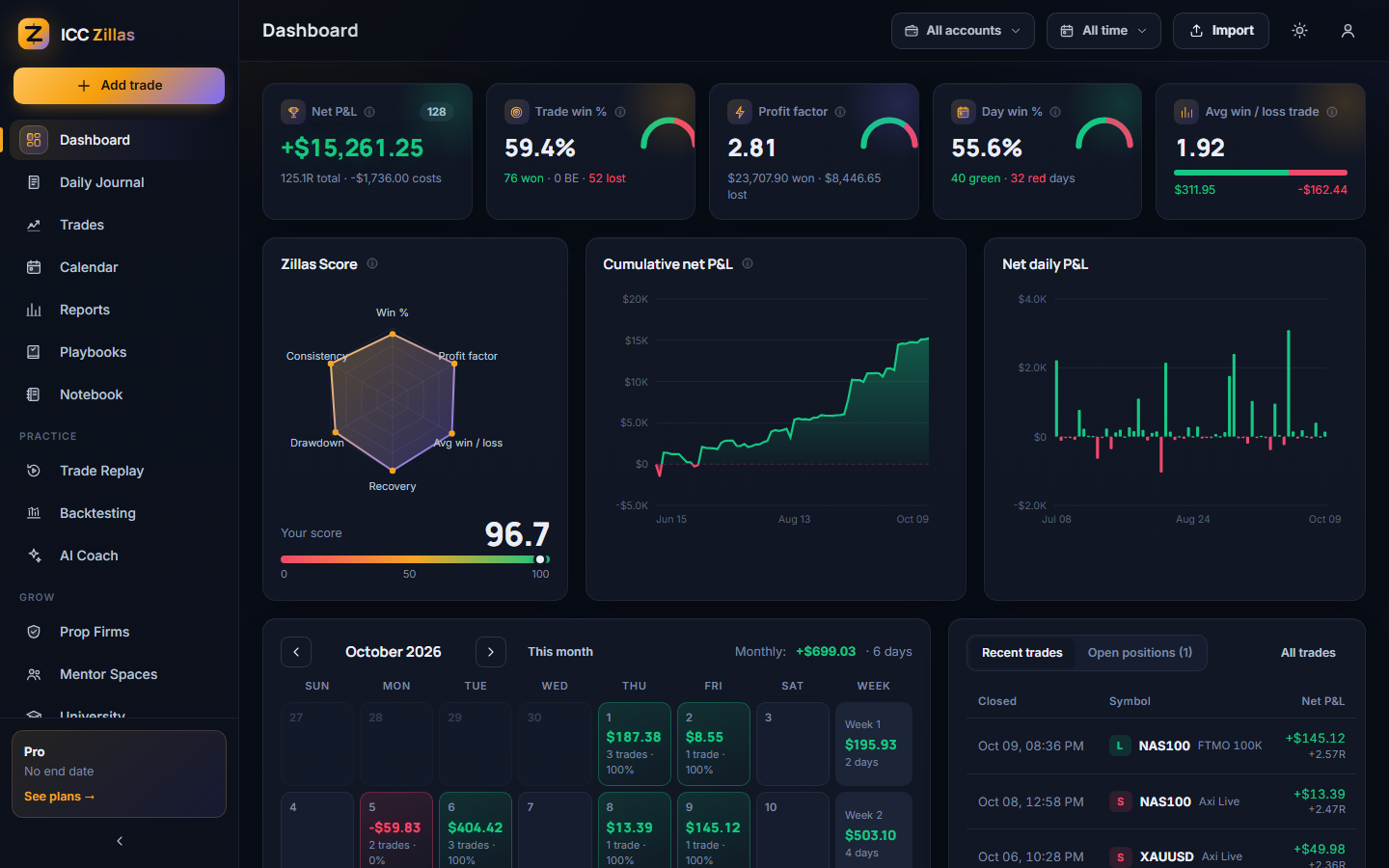Open Notebook in the sidebar
Screen dimensions: 1389x868
(119, 394)
